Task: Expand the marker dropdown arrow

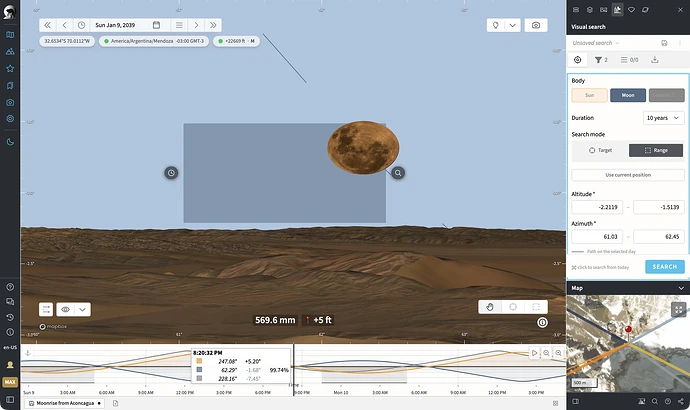Action: (x=513, y=25)
